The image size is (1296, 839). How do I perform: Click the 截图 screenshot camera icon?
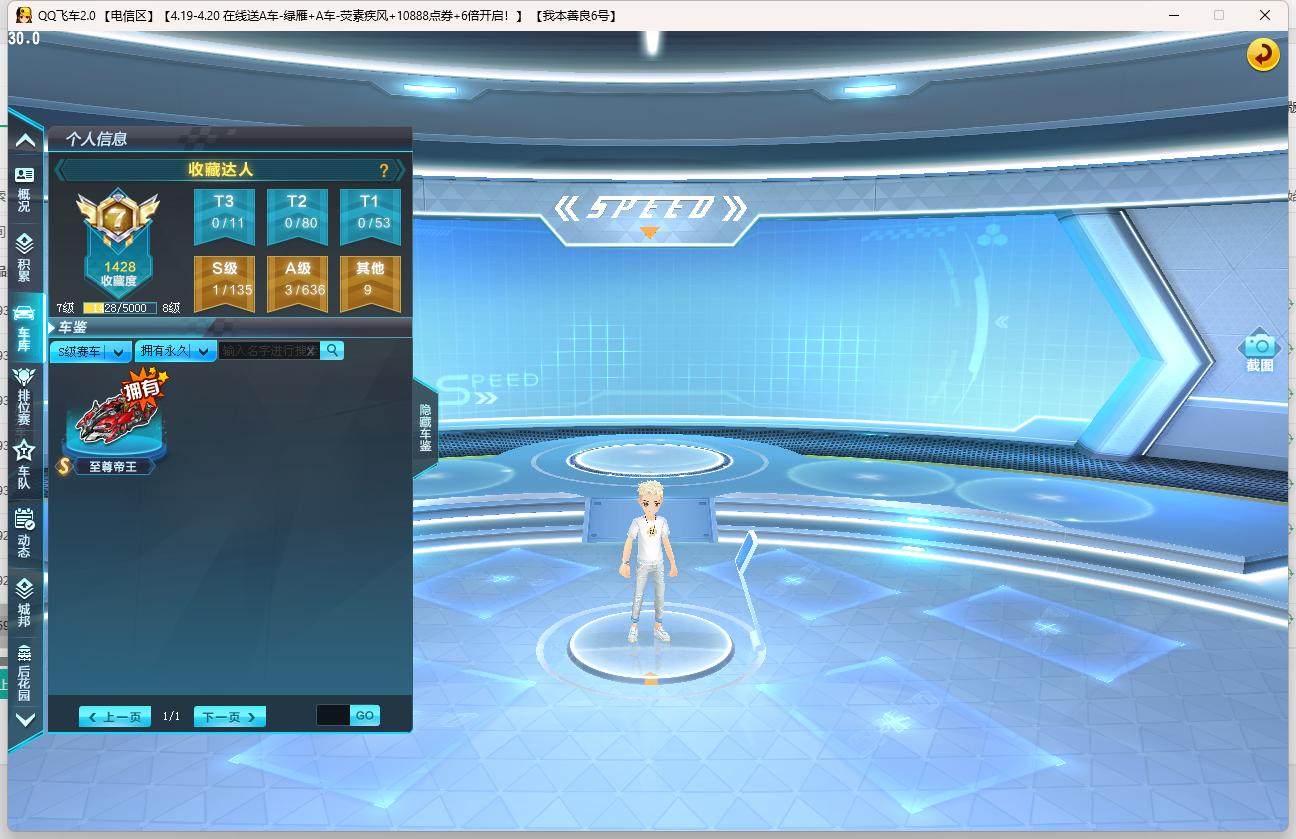tap(1260, 351)
